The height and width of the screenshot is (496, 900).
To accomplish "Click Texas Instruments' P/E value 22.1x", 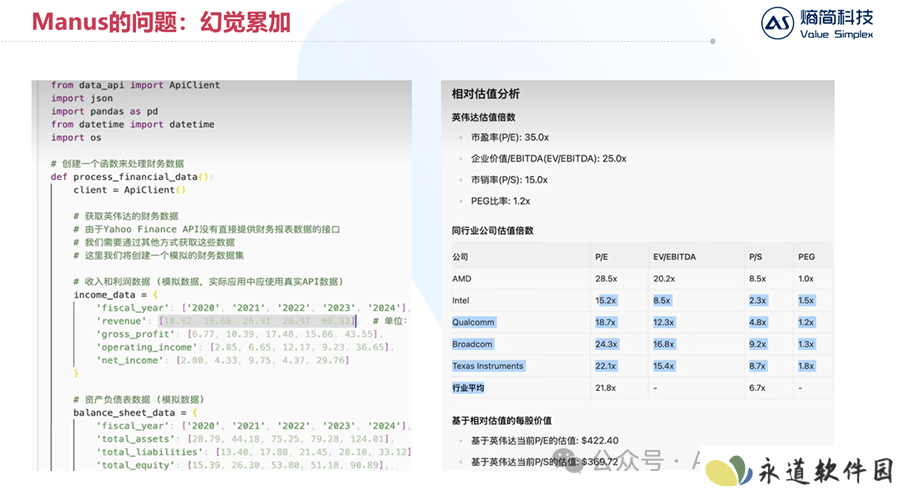I will pyautogui.click(x=606, y=366).
